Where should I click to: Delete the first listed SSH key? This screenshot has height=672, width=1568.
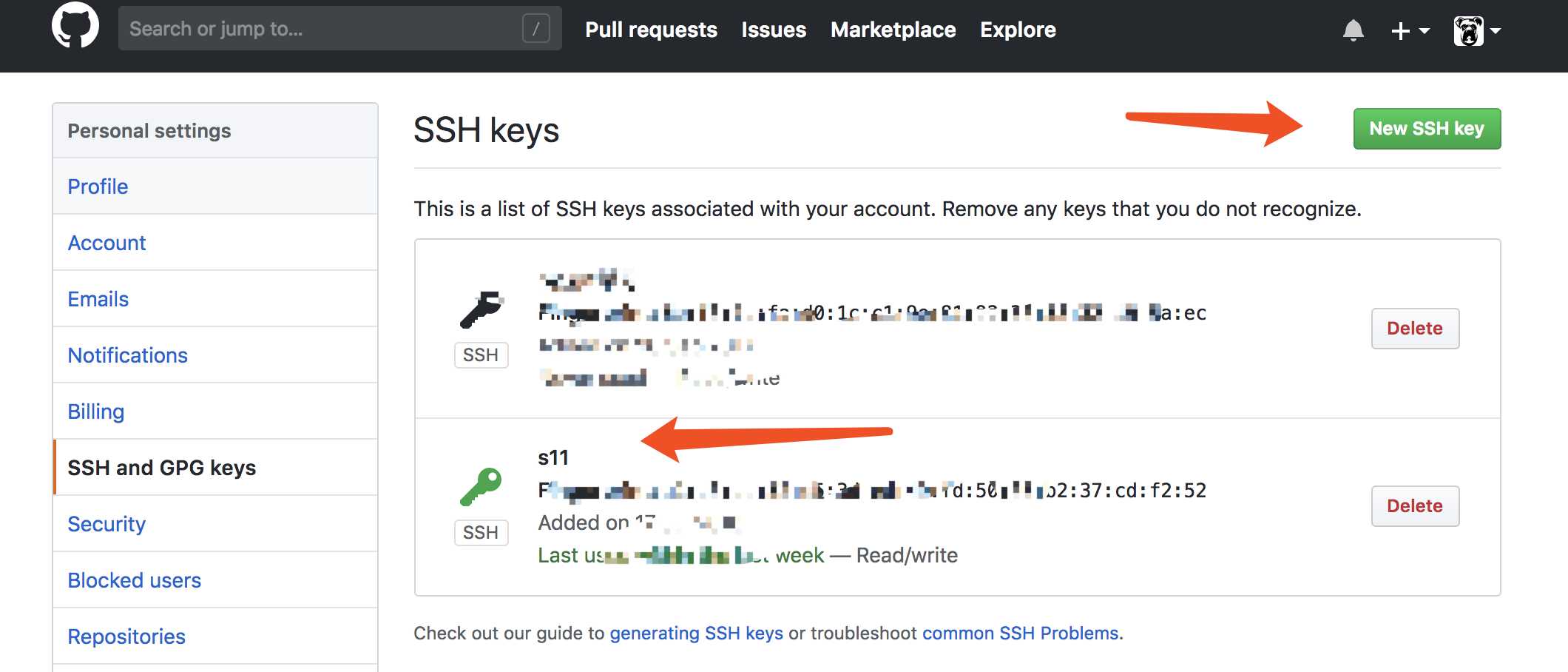[x=1415, y=329]
